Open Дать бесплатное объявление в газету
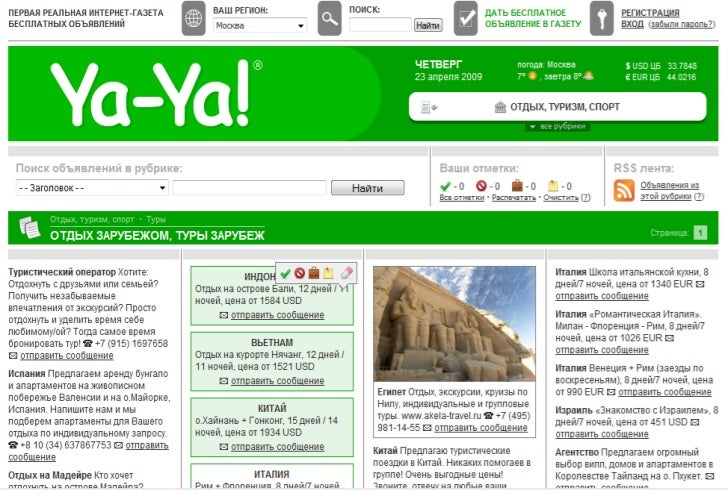The height and width of the screenshot is (504, 728). click(x=533, y=19)
